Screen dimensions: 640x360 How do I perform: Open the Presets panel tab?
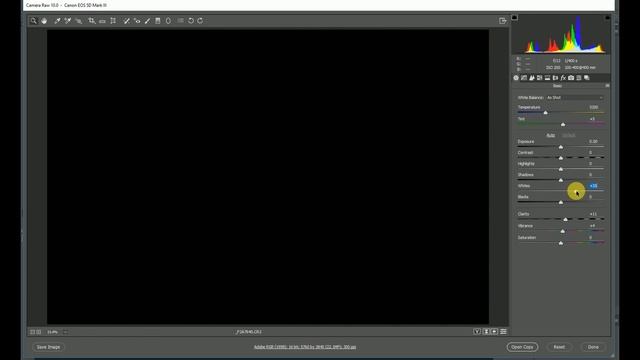tap(579, 78)
